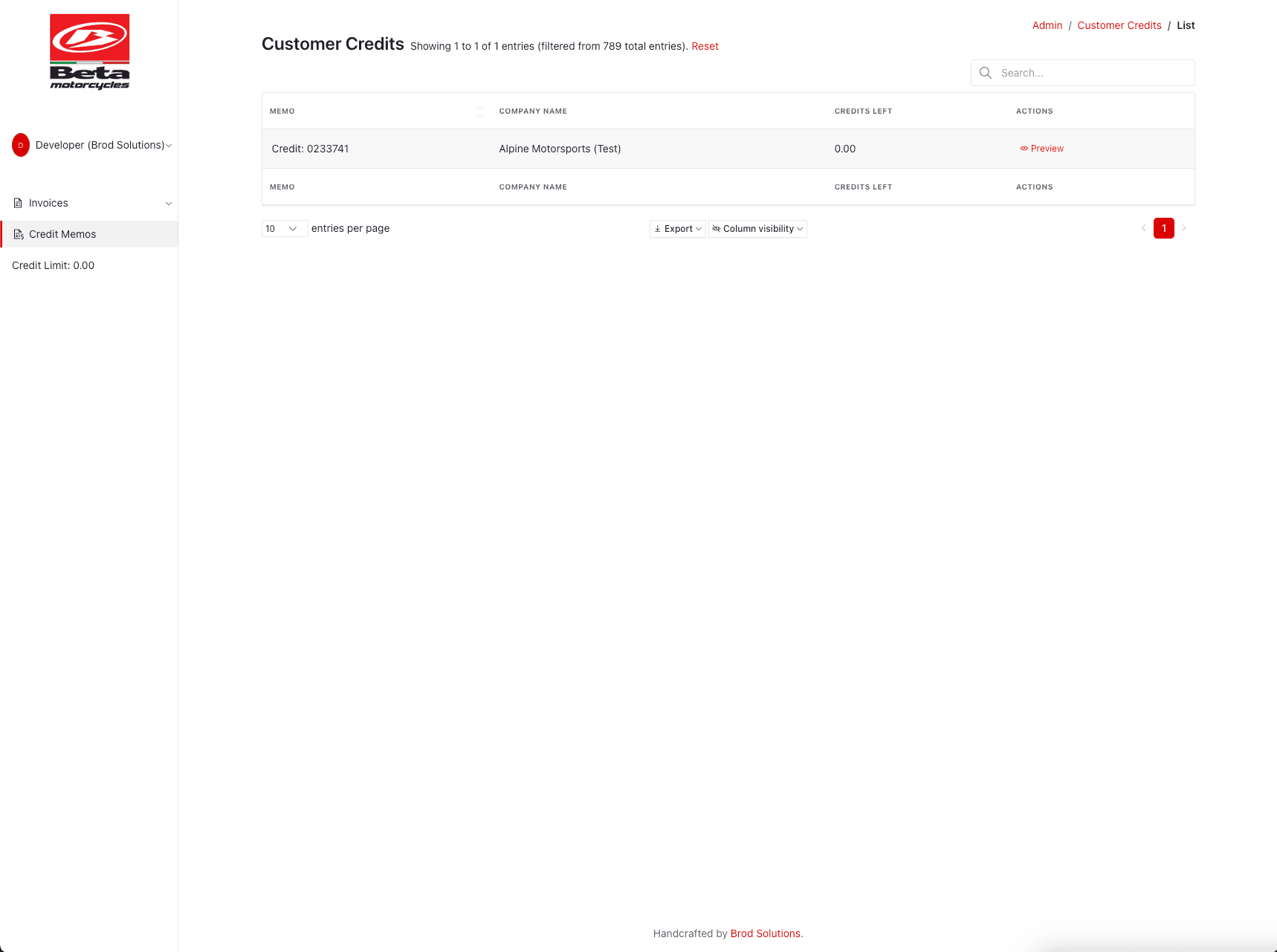
Task: Select the Invoices document icon
Action: click(x=17, y=202)
